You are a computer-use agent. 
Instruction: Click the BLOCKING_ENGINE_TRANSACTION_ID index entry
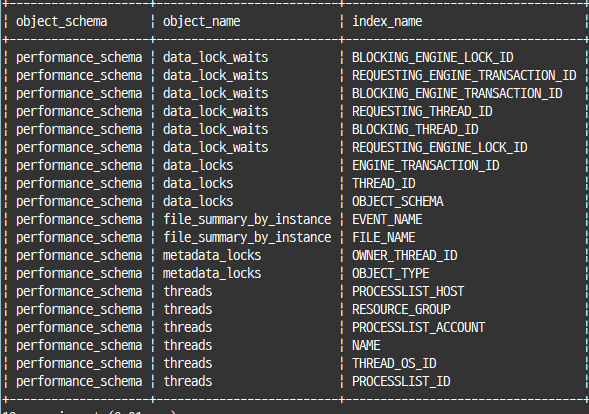(457, 94)
